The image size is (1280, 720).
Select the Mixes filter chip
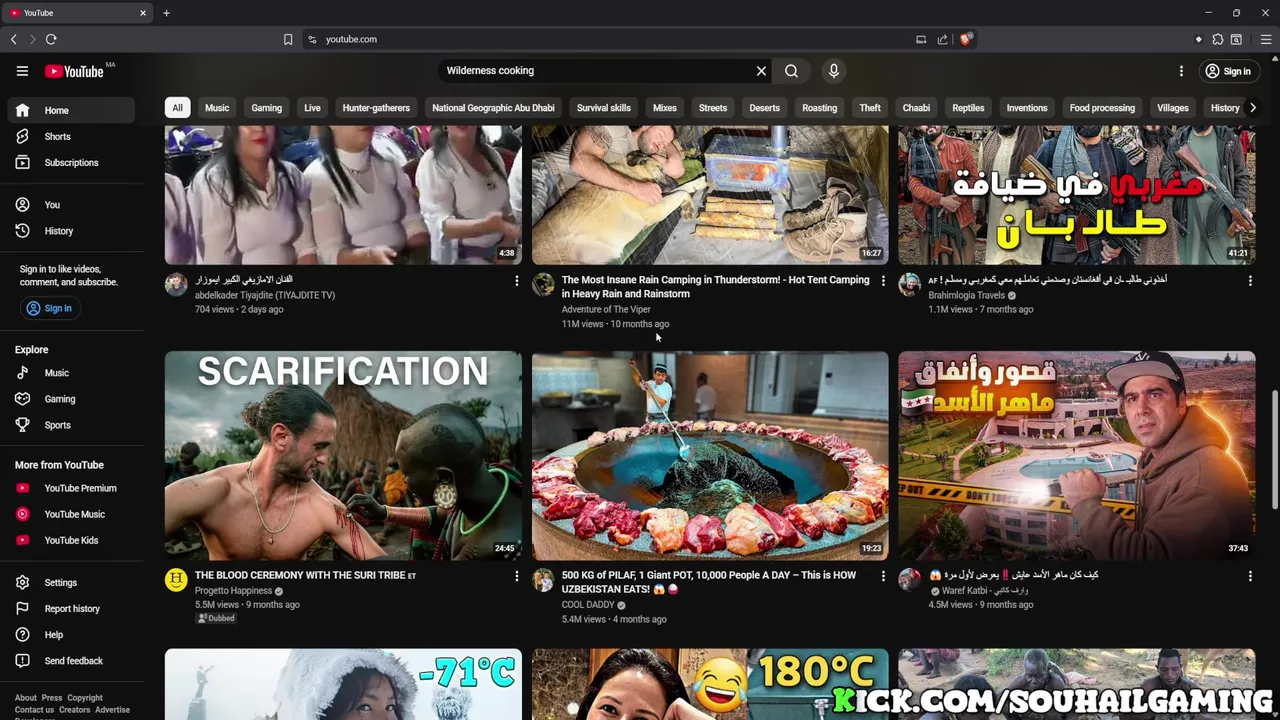click(x=665, y=108)
